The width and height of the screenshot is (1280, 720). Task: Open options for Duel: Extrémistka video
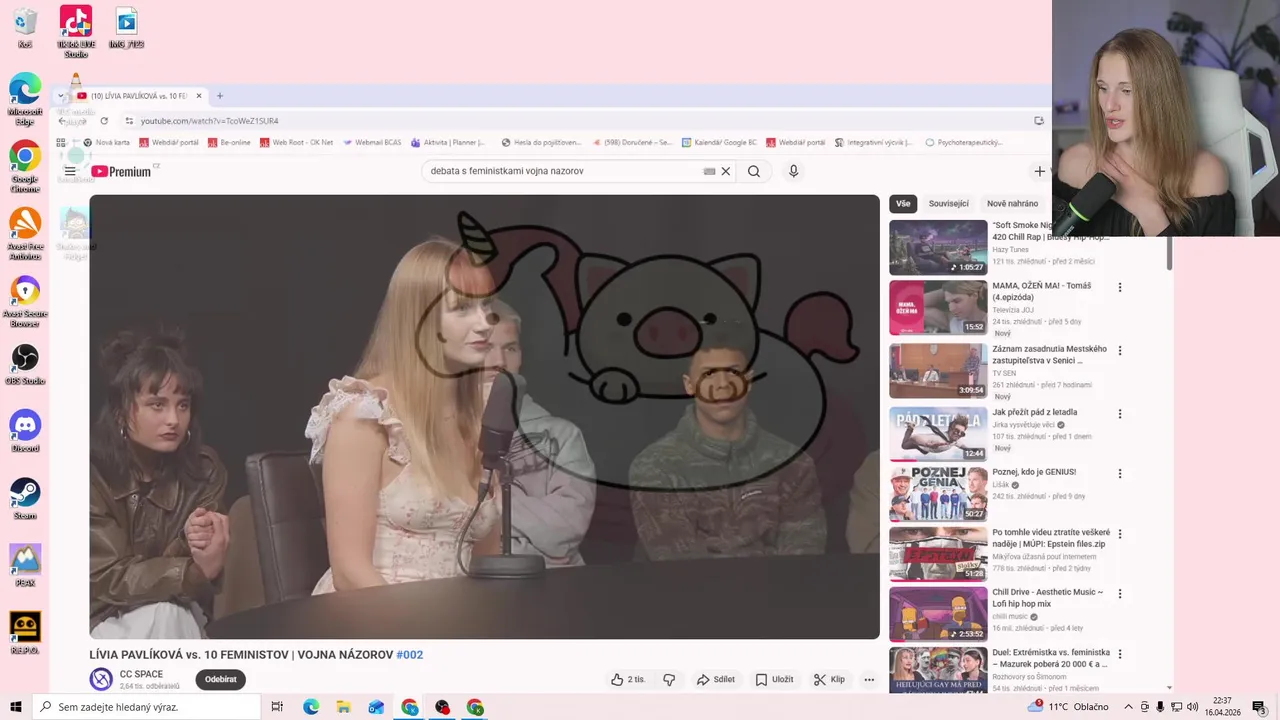[1120, 654]
